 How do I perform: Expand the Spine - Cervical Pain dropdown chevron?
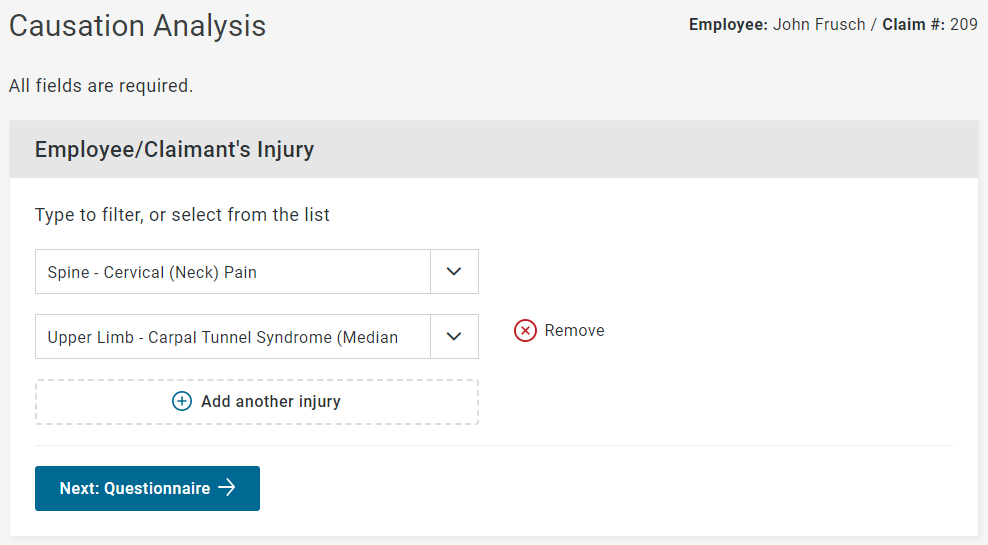[454, 272]
